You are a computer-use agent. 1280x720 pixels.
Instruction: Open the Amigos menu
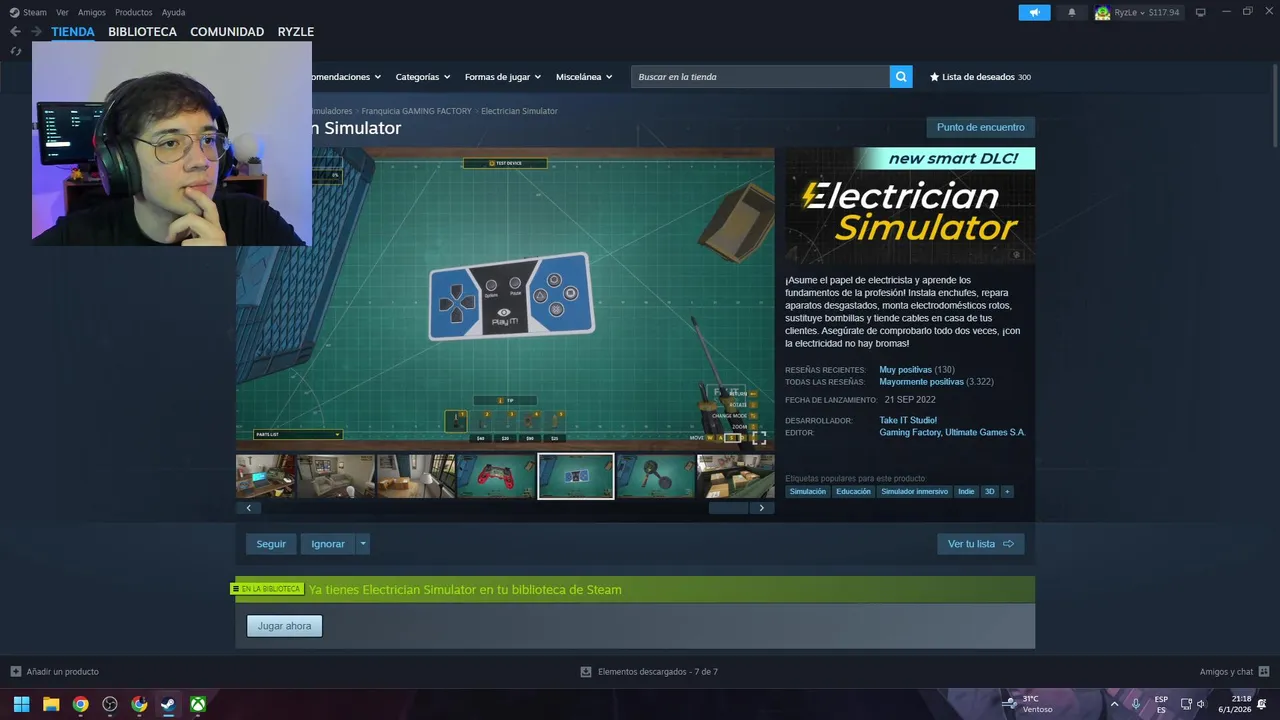click(91, 12)
